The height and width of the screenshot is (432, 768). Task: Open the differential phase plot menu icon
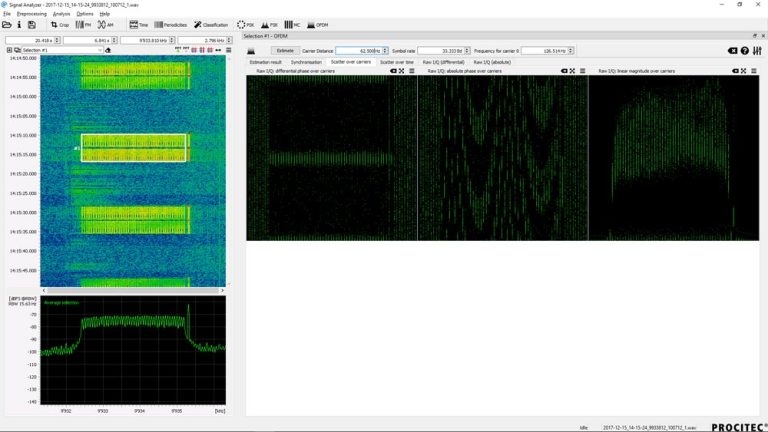412,71
